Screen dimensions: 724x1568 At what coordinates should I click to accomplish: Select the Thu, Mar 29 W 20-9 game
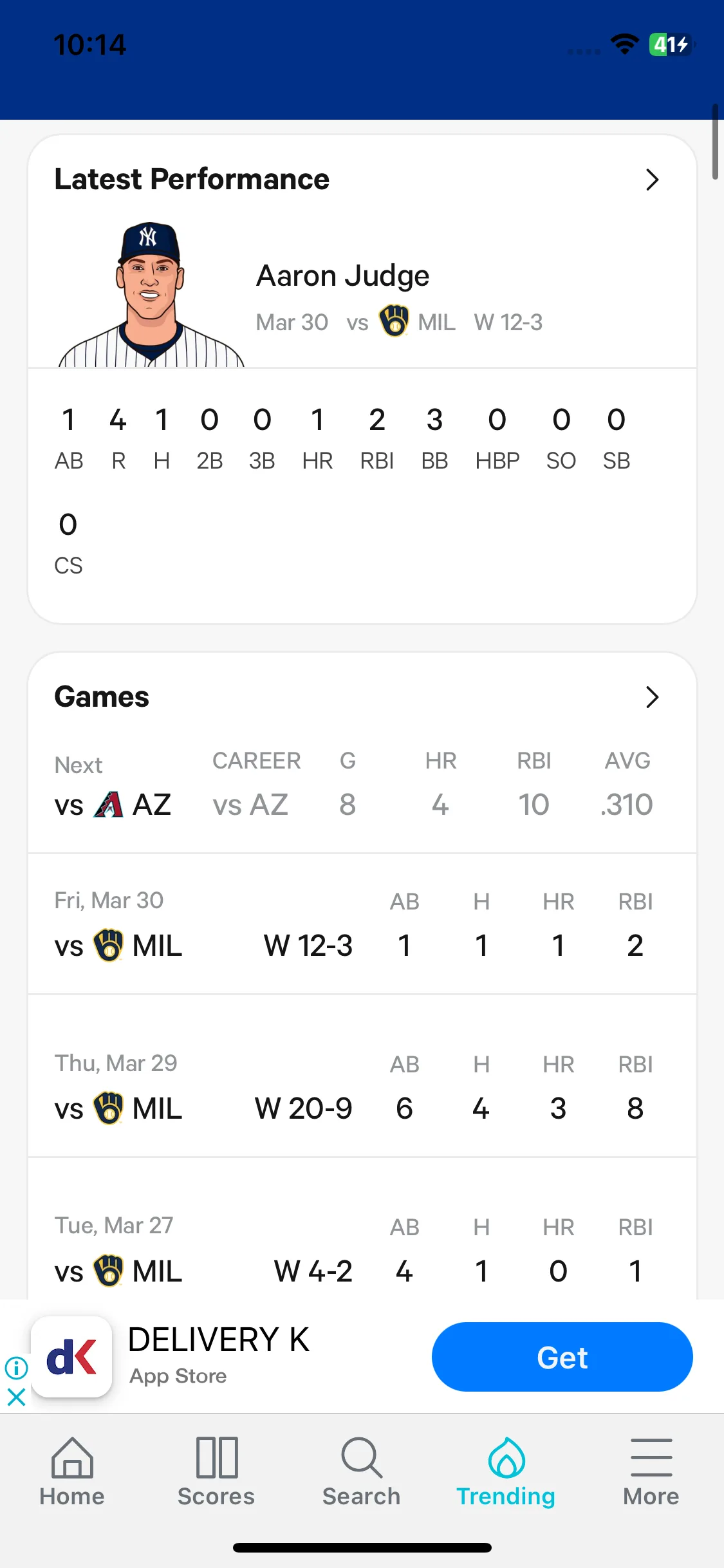[x=362, y=1076]
